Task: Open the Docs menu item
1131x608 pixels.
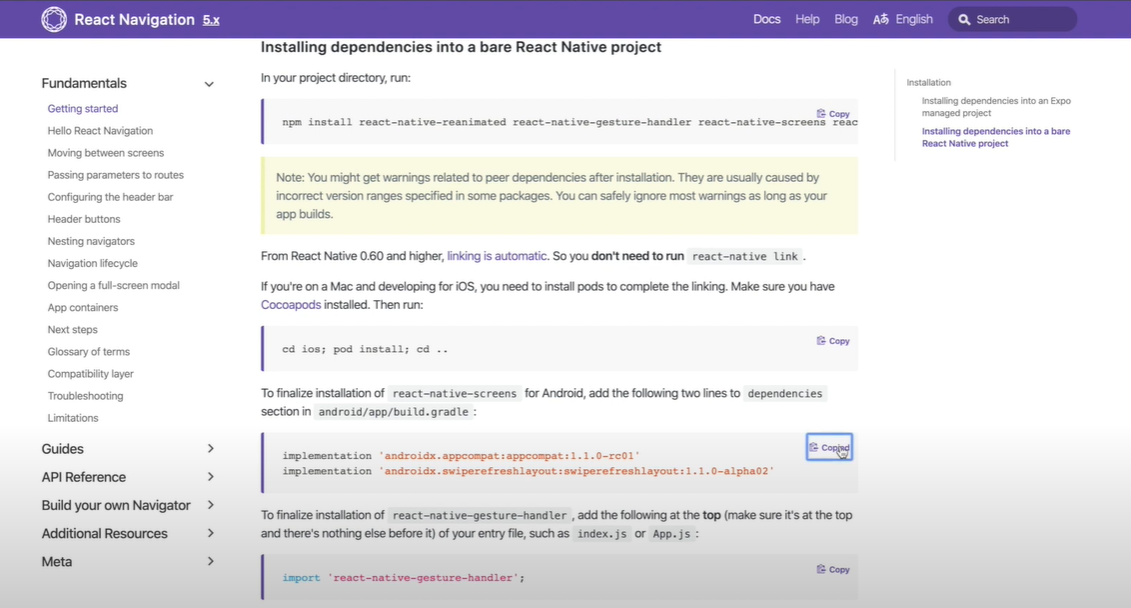Action: coord(766,18)
